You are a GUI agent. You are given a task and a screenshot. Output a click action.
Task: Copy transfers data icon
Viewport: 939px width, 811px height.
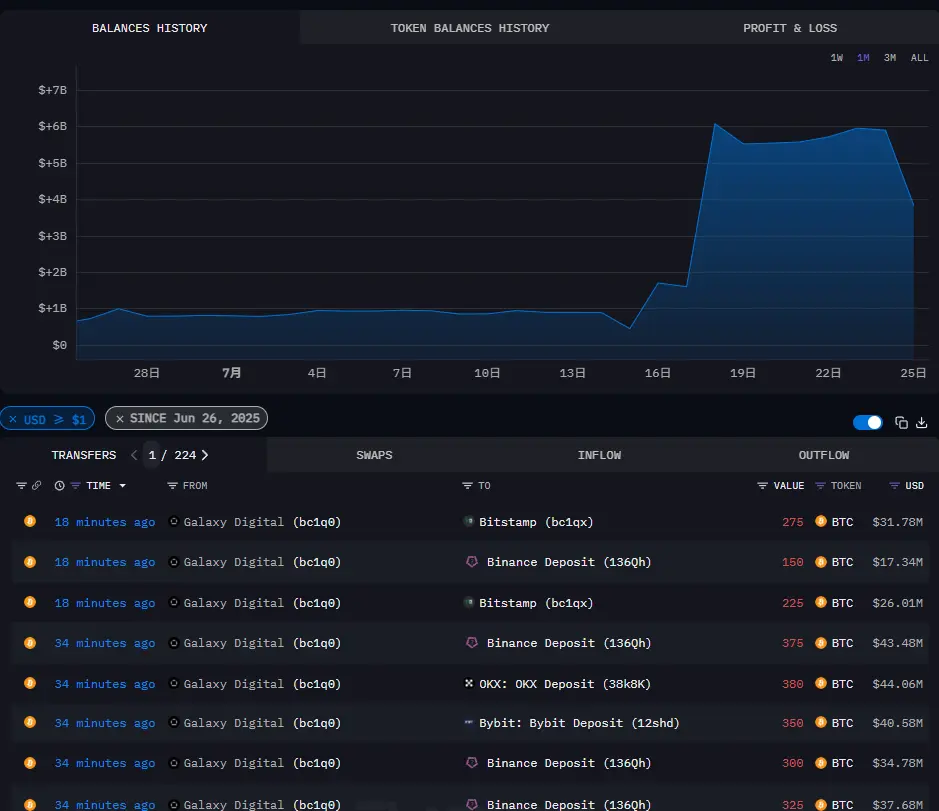point(901,423)
